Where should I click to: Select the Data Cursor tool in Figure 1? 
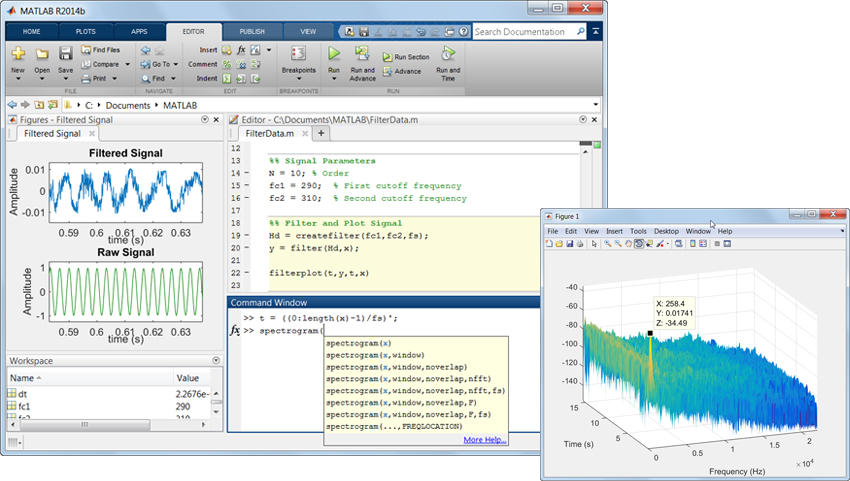(x=649, y=243)
